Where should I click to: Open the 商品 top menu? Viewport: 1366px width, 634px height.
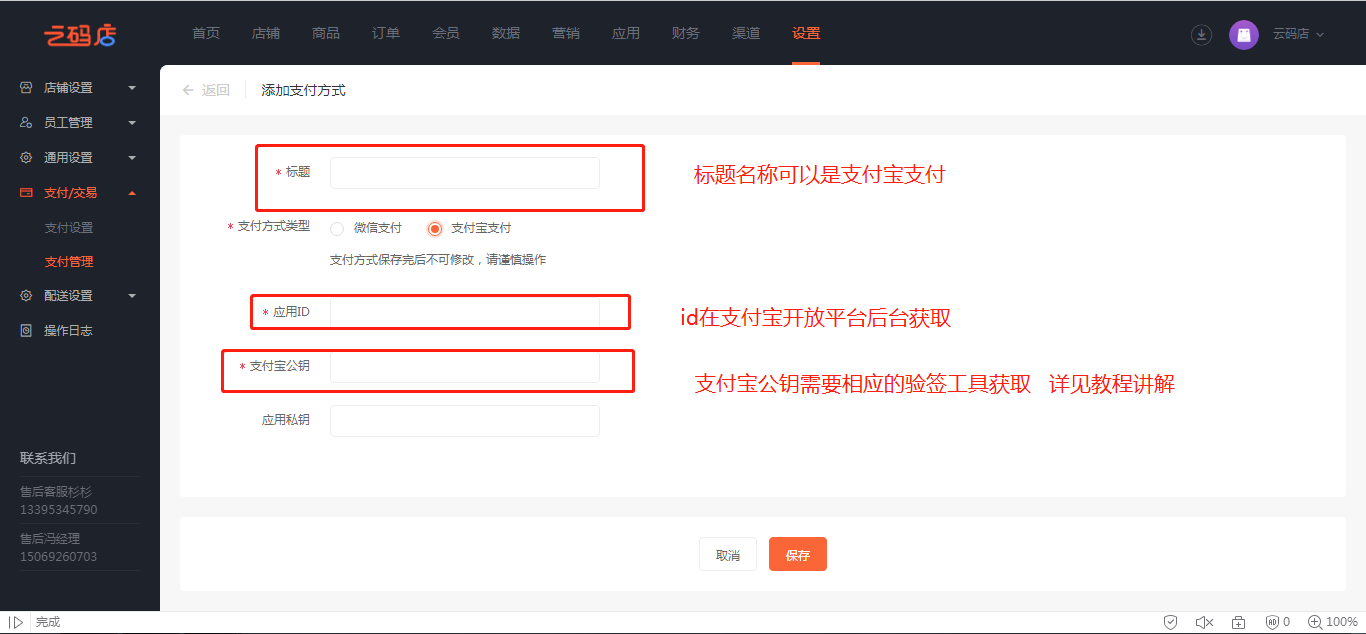(326, 33)
